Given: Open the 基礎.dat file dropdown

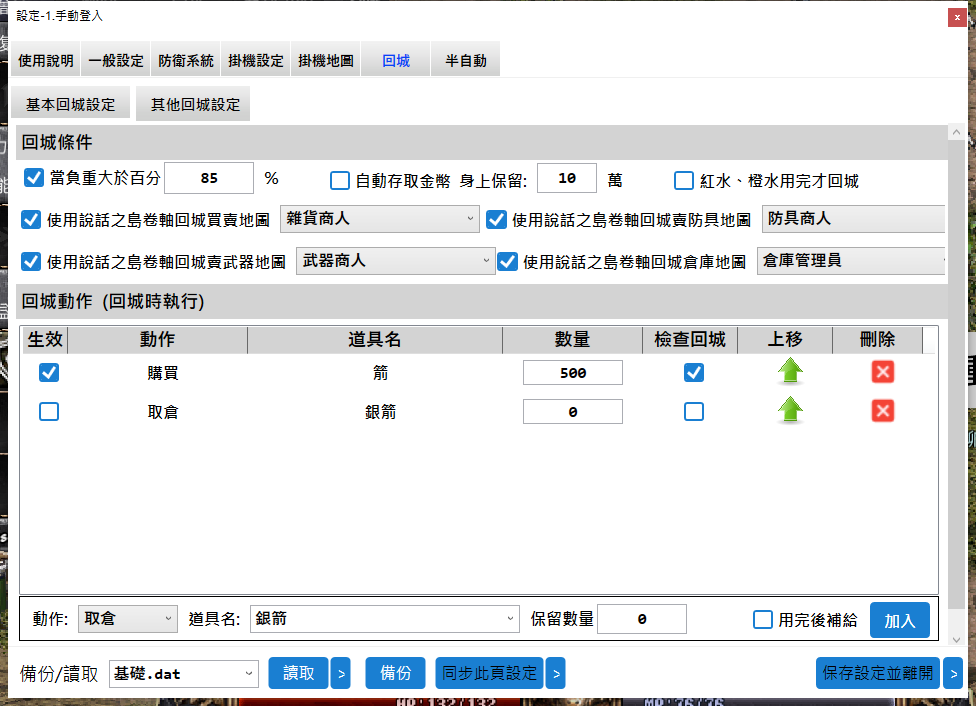Looking at the screenshot, I should coord(183,673).
